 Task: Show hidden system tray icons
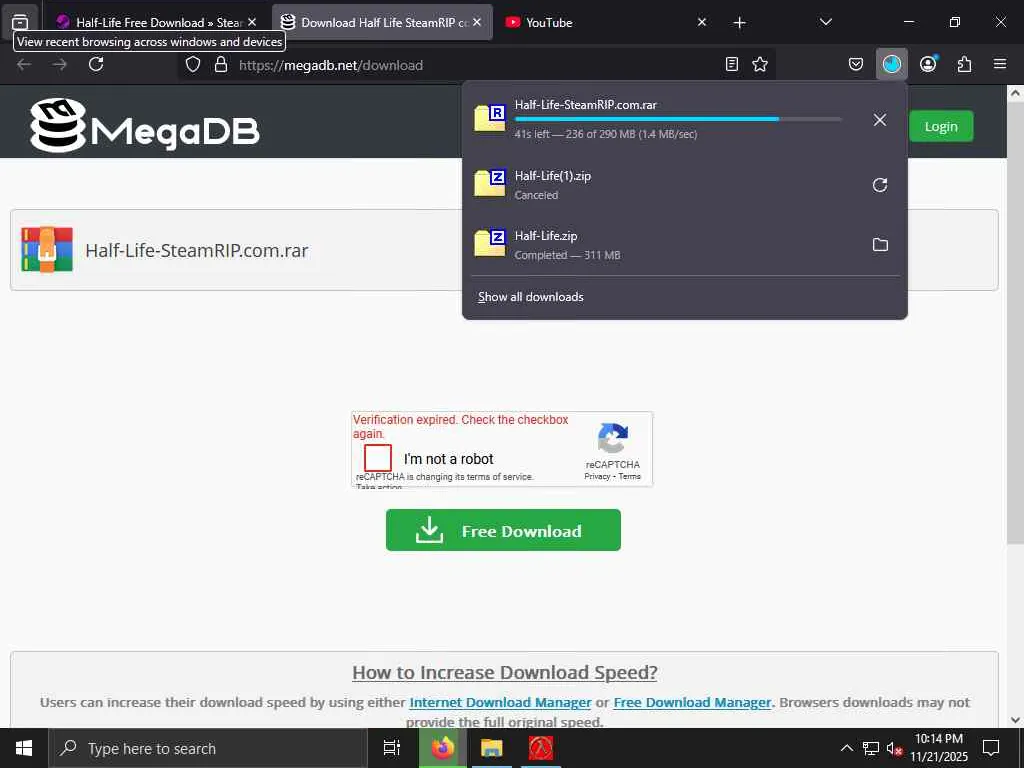tap(846, 749)
